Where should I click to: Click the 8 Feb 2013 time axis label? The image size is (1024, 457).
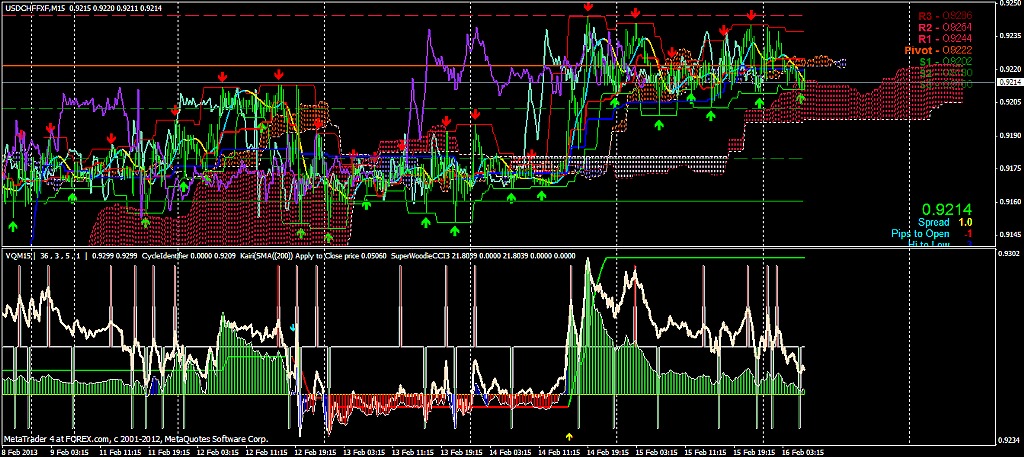[19, 452]
